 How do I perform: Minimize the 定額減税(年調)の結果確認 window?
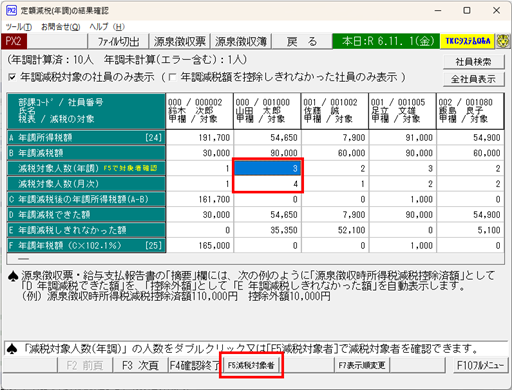pyautogui.click(x=438, y=10)
